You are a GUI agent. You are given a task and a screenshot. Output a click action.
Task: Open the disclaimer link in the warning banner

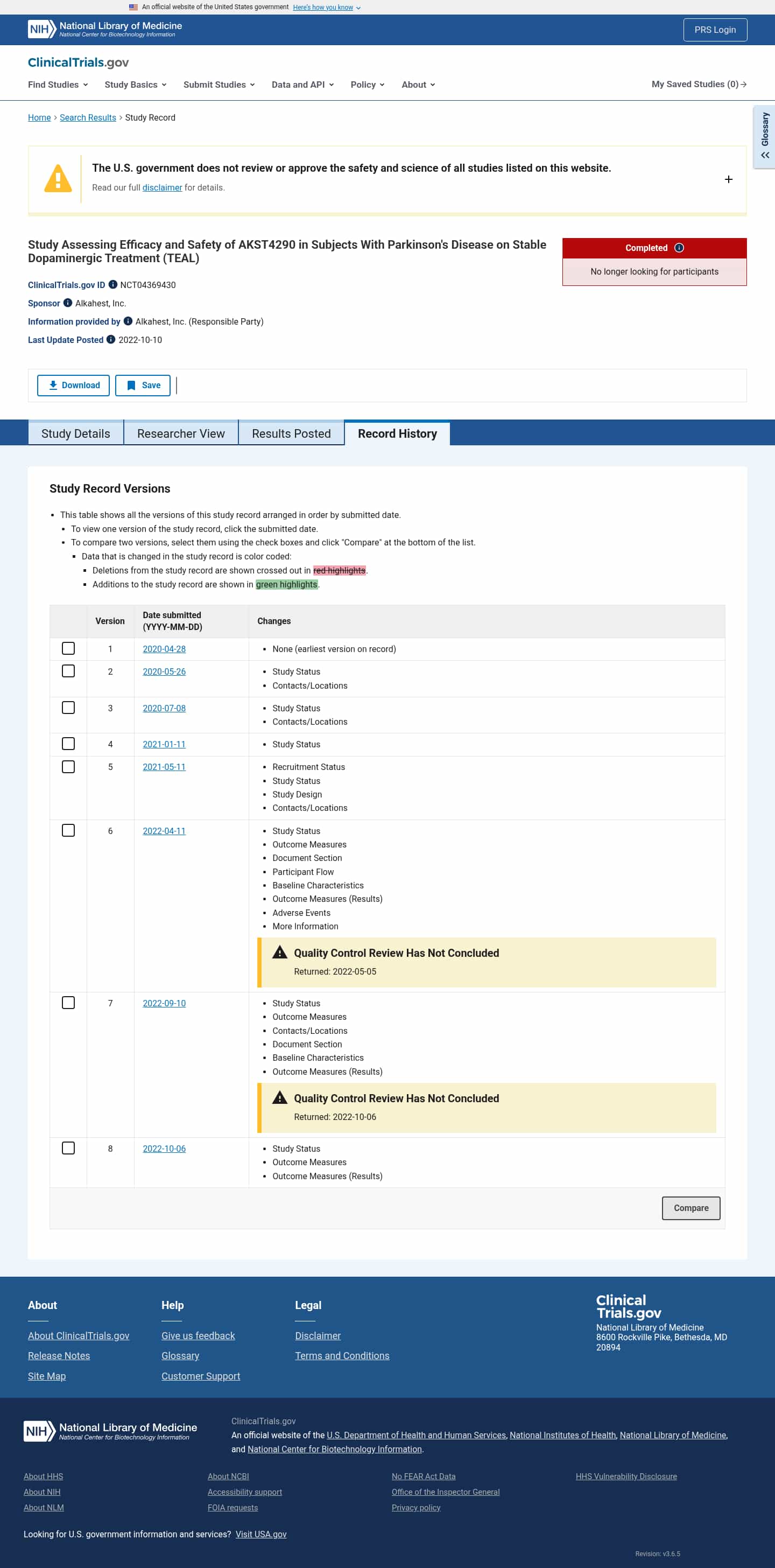coord(163,187)
